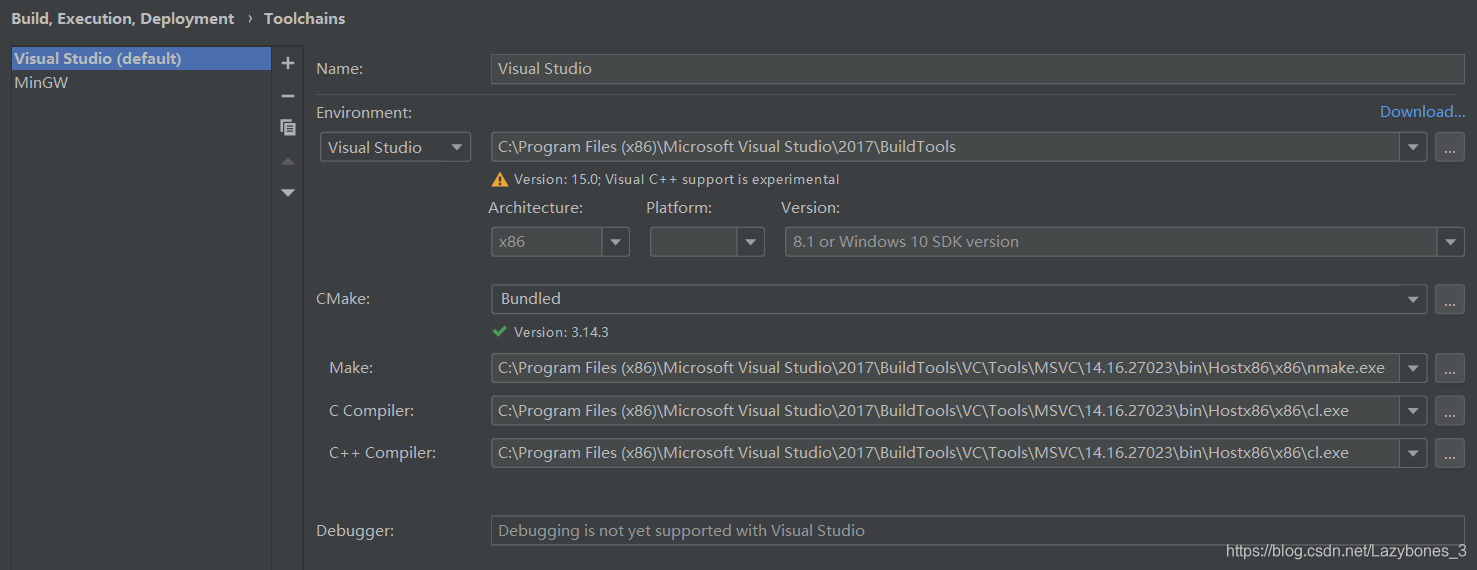This screenshot has width=1477, height=570.
Task: Add a new toolchain with plus icon
Action: tap(288, 63)
